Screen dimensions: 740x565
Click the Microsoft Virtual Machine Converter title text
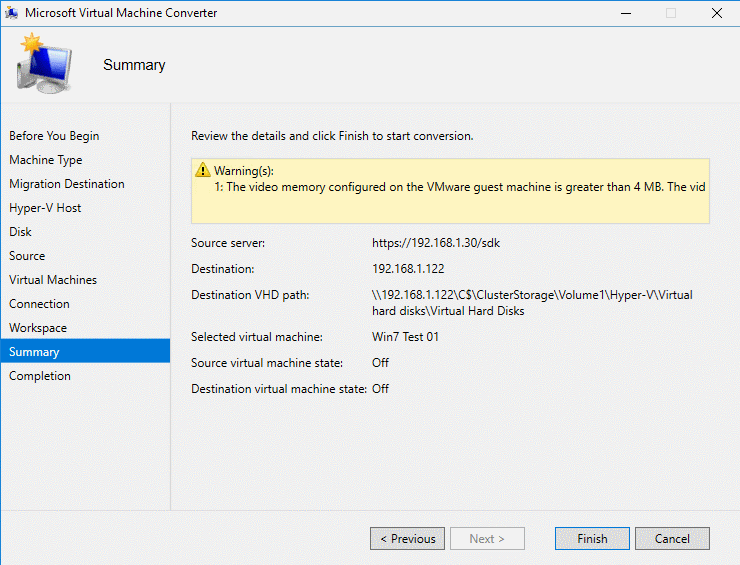click(x=121, y=13)
